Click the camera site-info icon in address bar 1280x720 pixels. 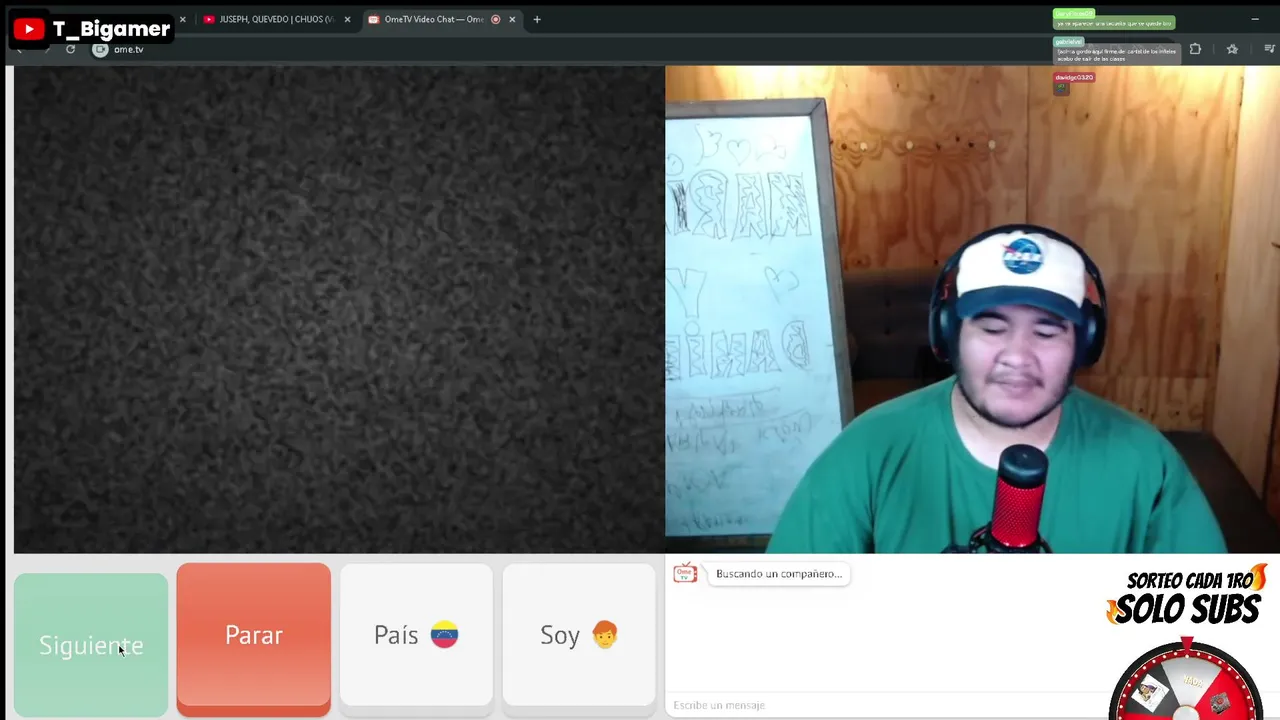pyautogui.click(x=100, y=49)
